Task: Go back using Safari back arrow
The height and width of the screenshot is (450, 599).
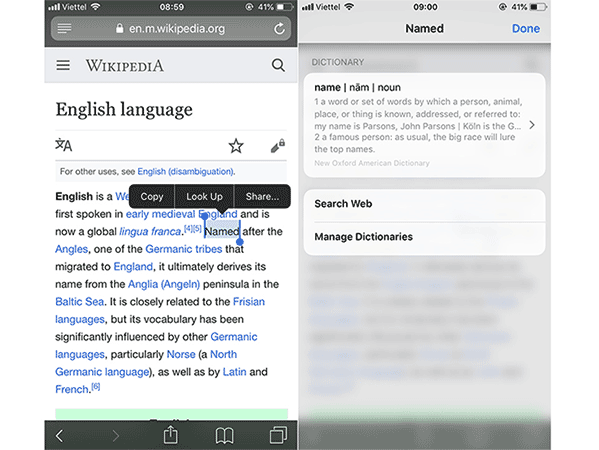Action: pyautogui.click(x=59, y=435)
